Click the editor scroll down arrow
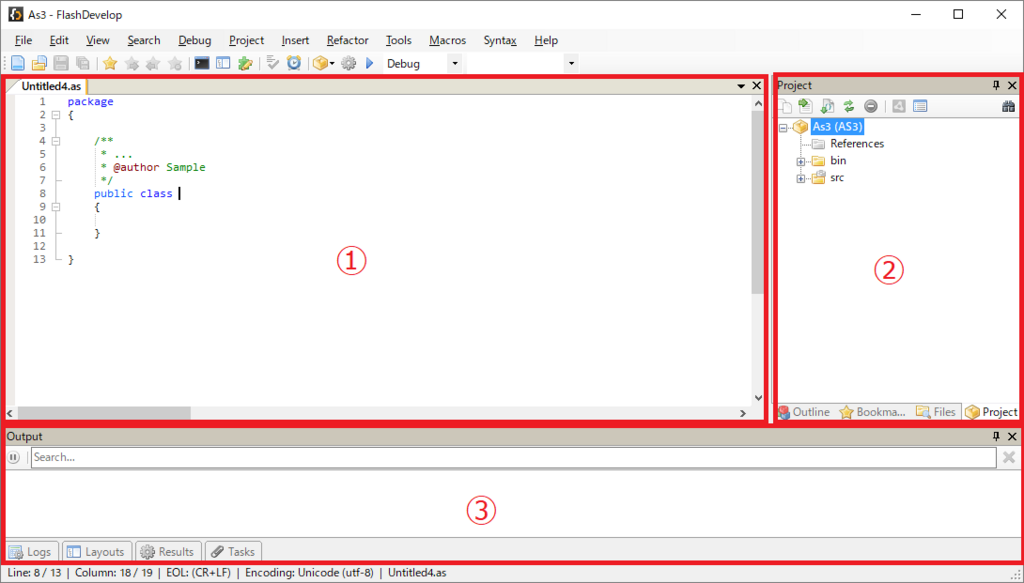 (x=758, y=398)
